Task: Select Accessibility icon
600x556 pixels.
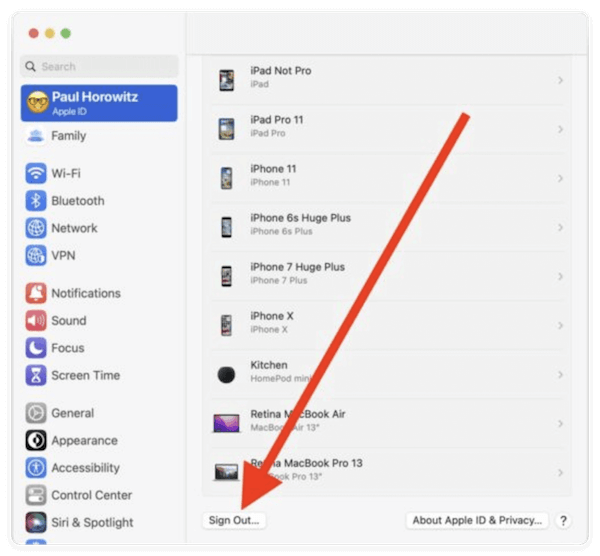Action: point(36,468)
